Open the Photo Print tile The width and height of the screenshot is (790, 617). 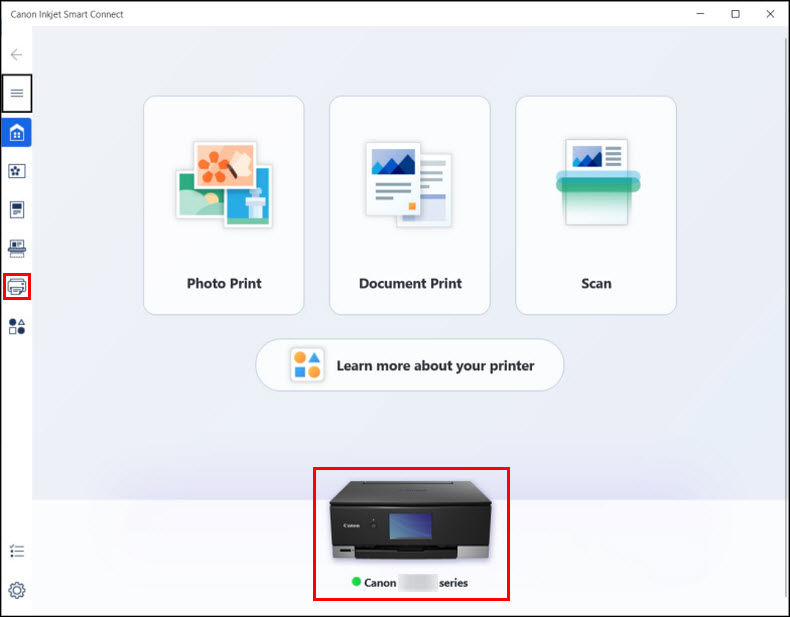click(224, 205)
